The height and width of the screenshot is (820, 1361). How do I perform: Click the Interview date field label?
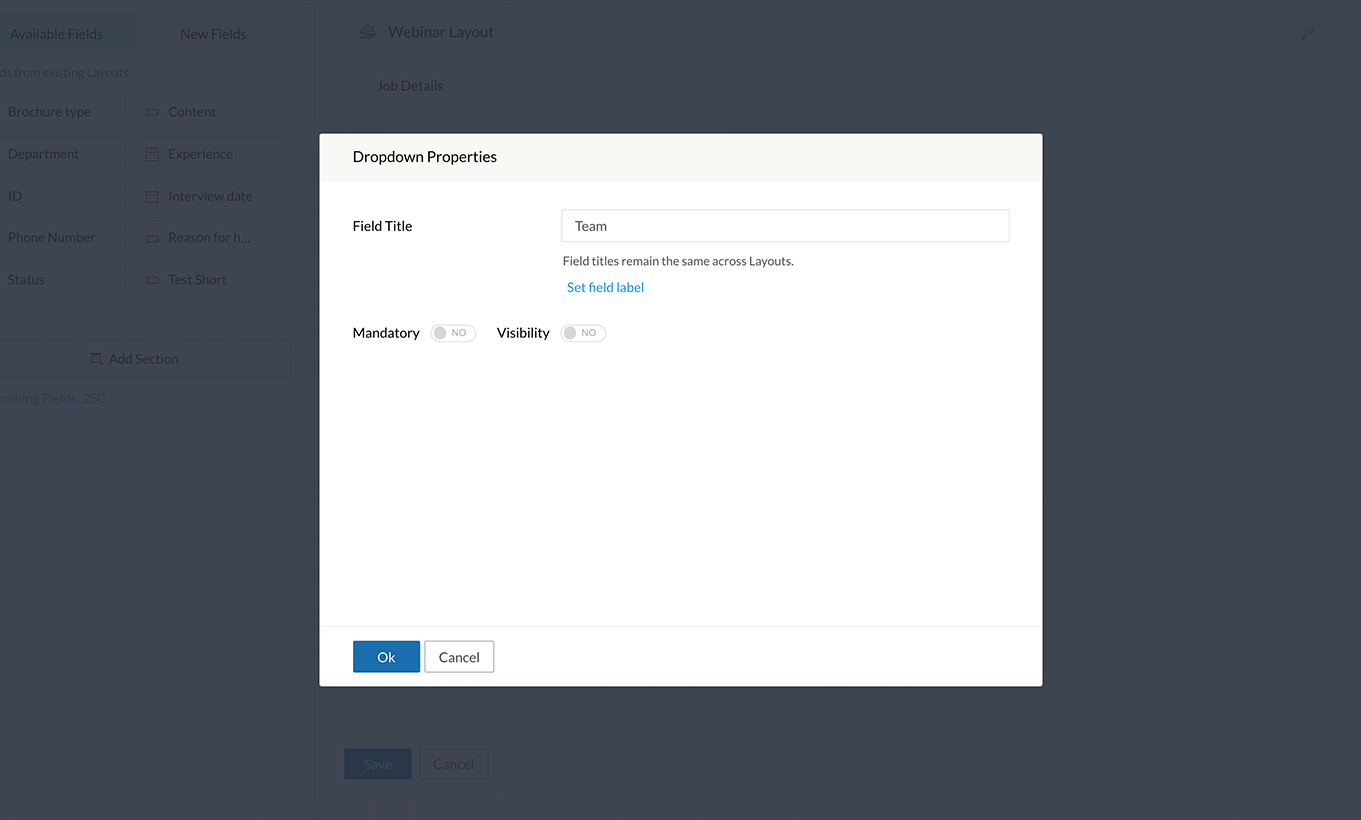[x=210, y=196]
